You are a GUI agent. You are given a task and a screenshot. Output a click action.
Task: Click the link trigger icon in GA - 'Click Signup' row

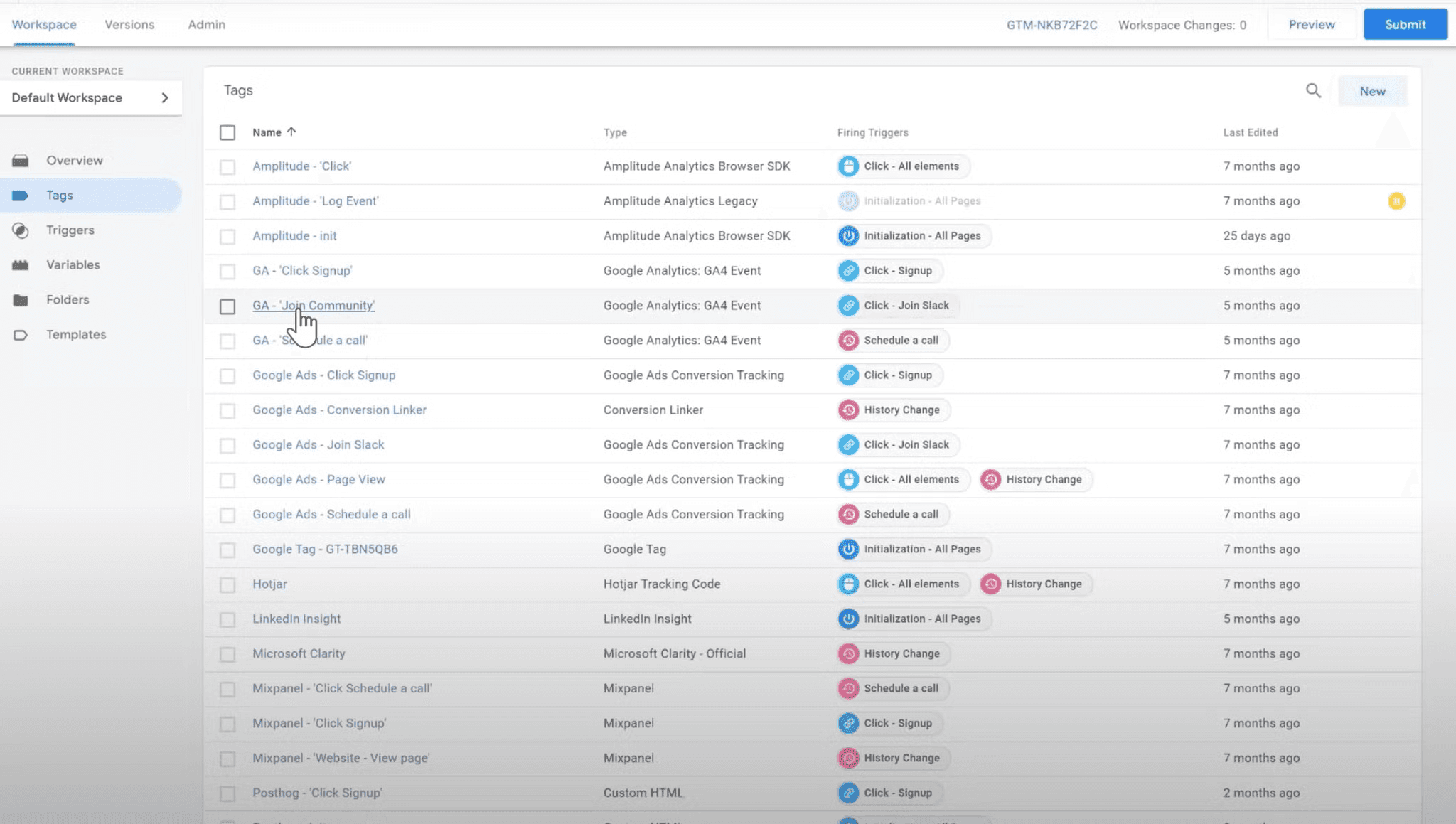point(848,271)
